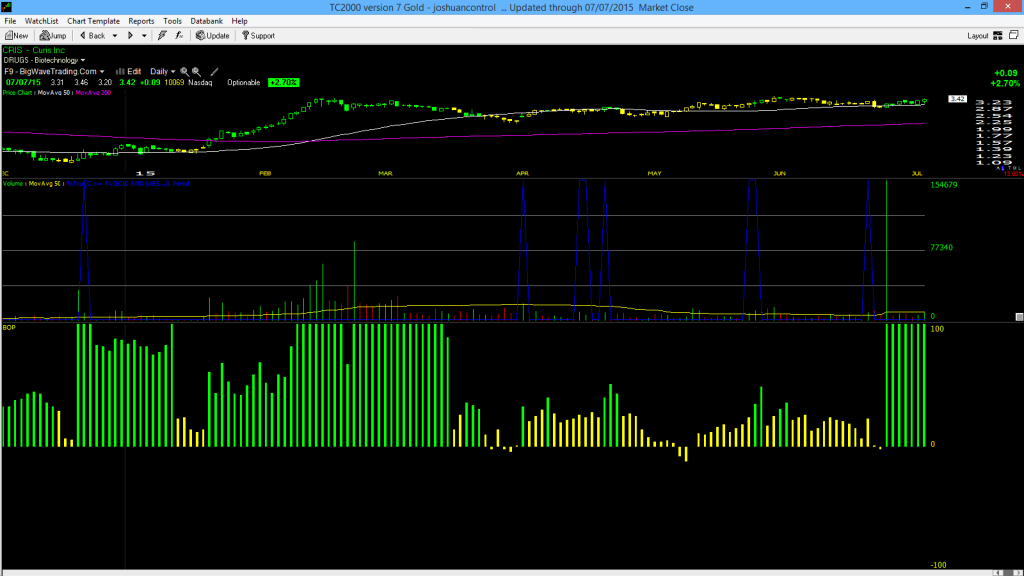Click the first magnifier zoom icon

click(185, 71)
